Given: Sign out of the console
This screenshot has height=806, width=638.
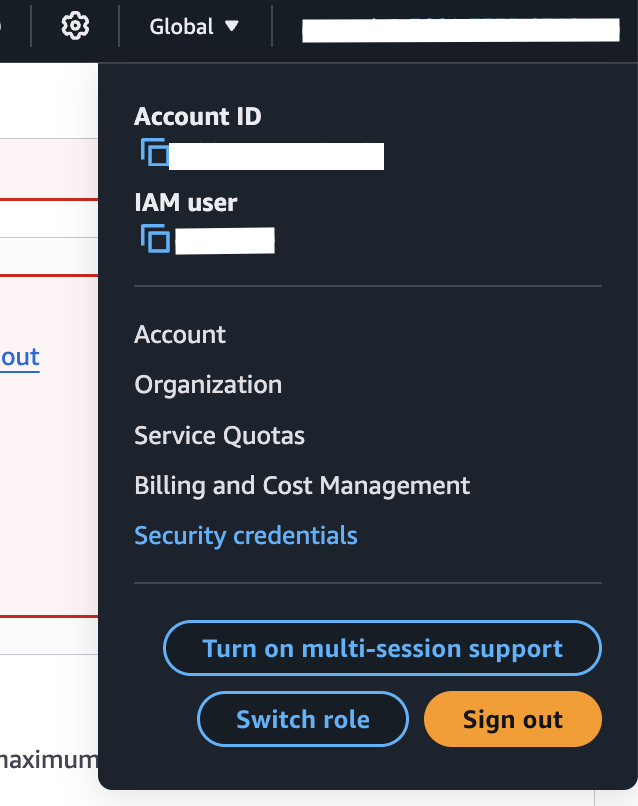Looking at the screenshot, I should coord(513,720).
